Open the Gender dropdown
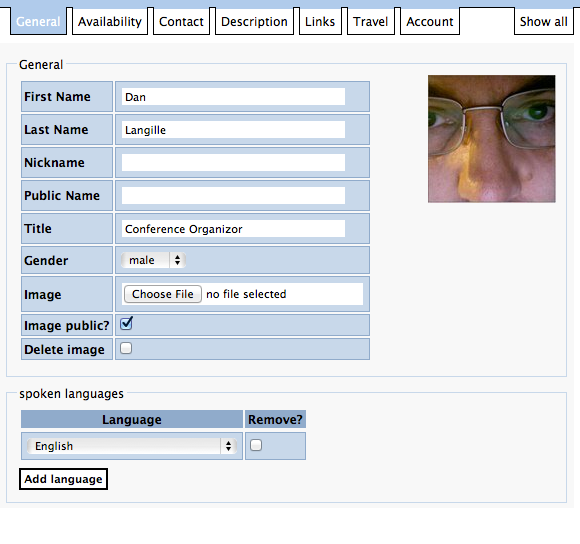This screenshot has height=544, width=580. [154, 260]
